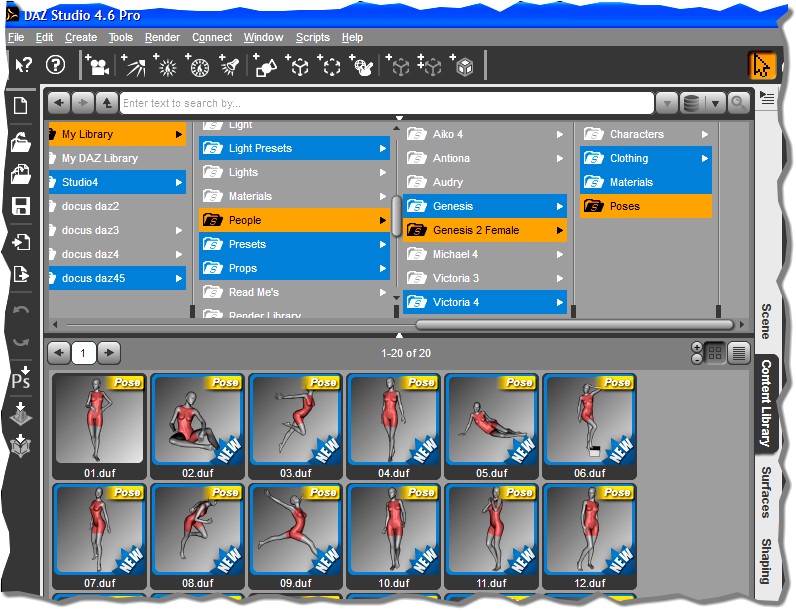The image size is (796, 611).
Task: Switch to the Scene tab
Action: coord(766,321)
